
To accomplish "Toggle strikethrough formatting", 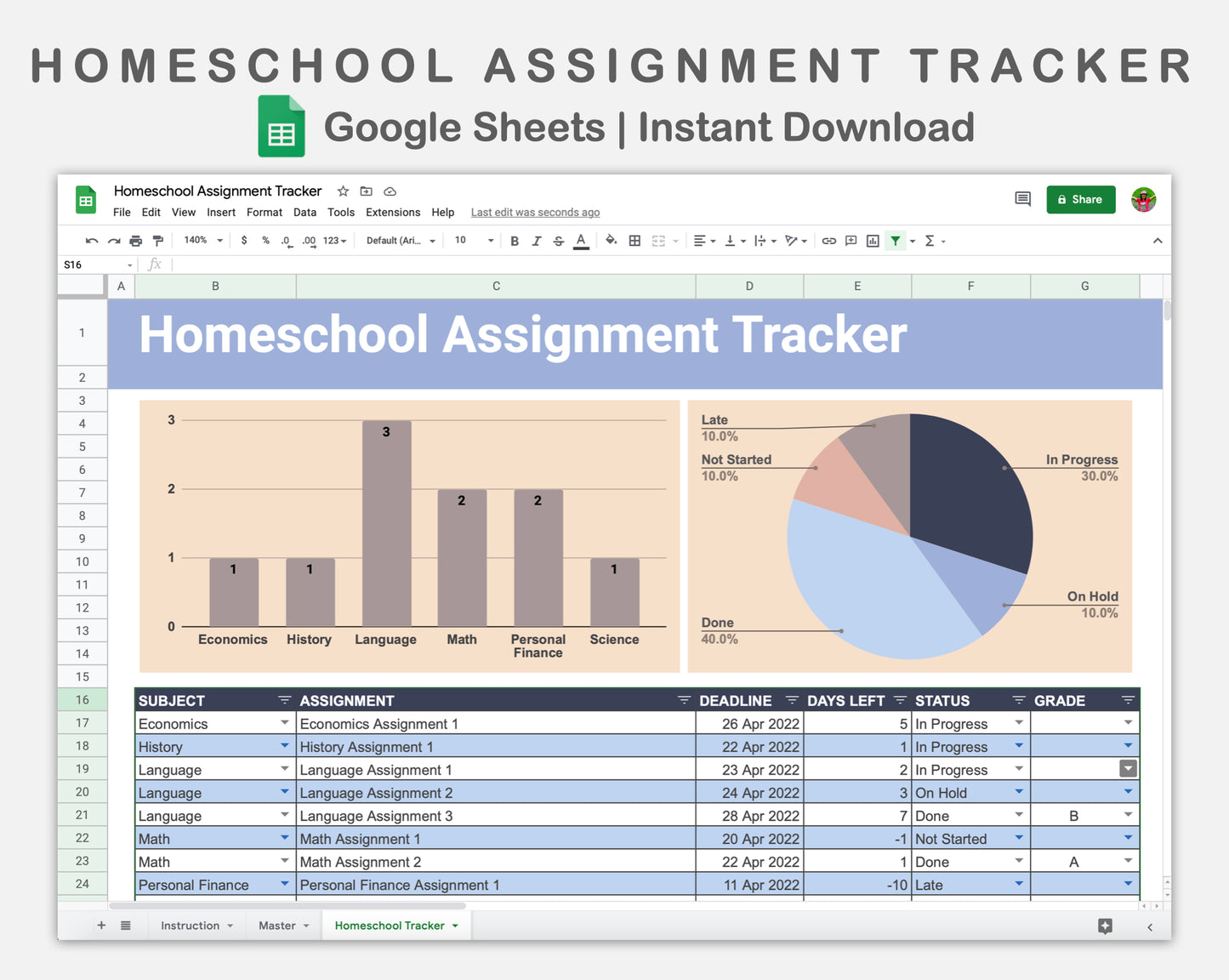I will [x=559, y=241].
